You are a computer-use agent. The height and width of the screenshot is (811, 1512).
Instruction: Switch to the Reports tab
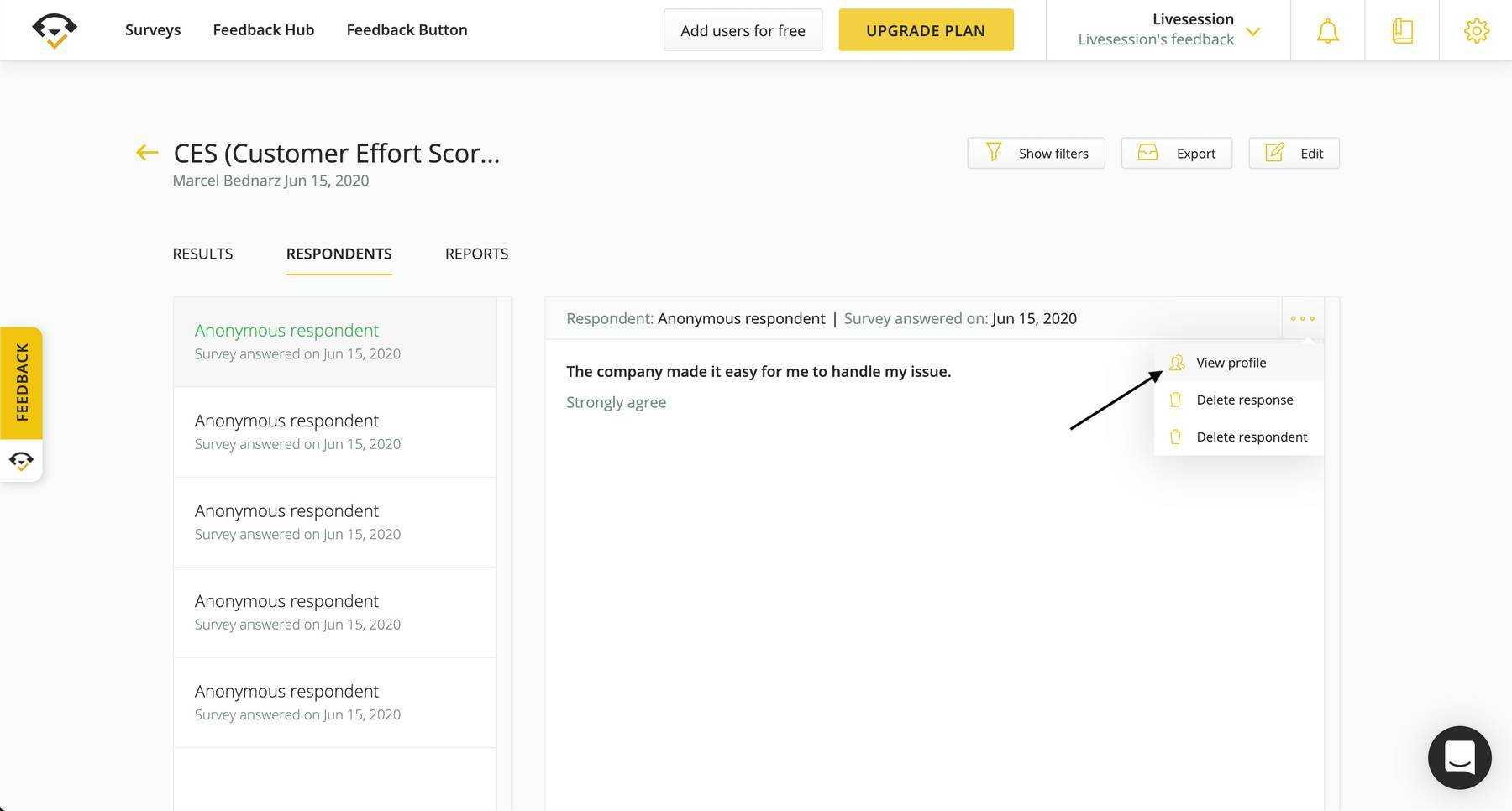476,254
